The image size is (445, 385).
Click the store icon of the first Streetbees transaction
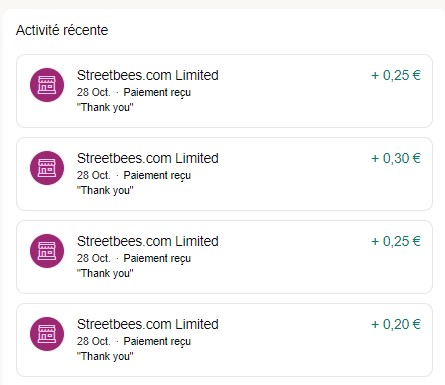(x=47, y=85)
